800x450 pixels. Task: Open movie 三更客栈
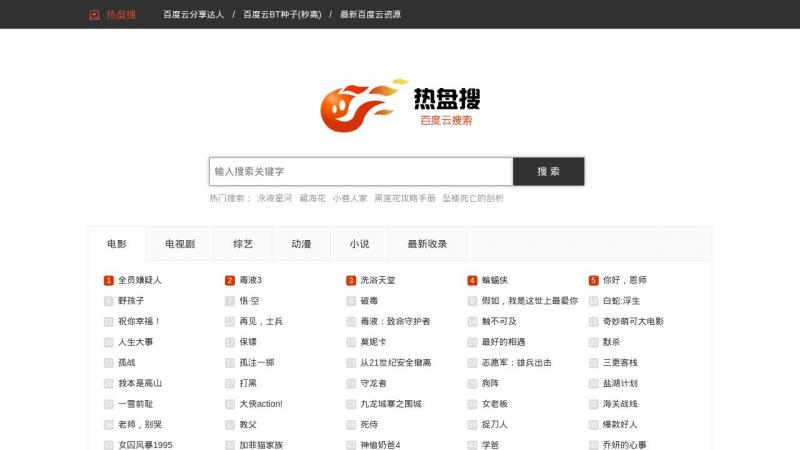[x=620, y=362]
